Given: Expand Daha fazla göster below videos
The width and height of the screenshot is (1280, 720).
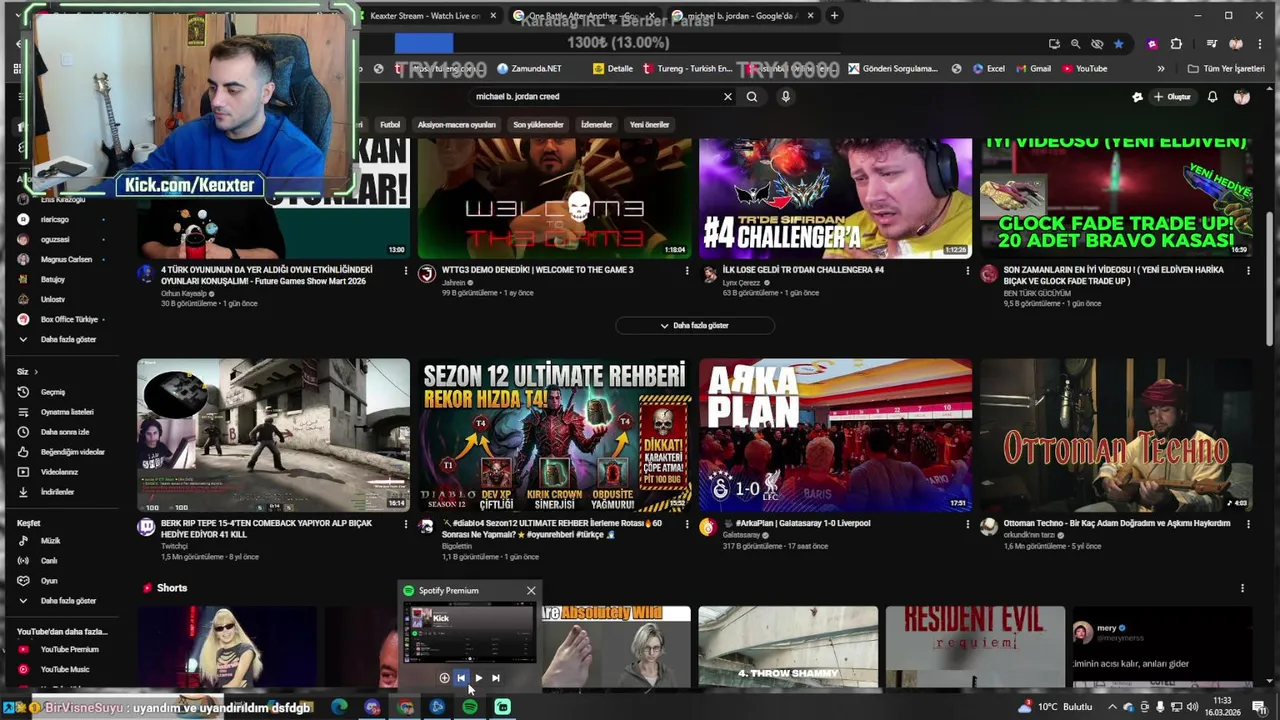Looking at the screenshot, I should [695, 326].
